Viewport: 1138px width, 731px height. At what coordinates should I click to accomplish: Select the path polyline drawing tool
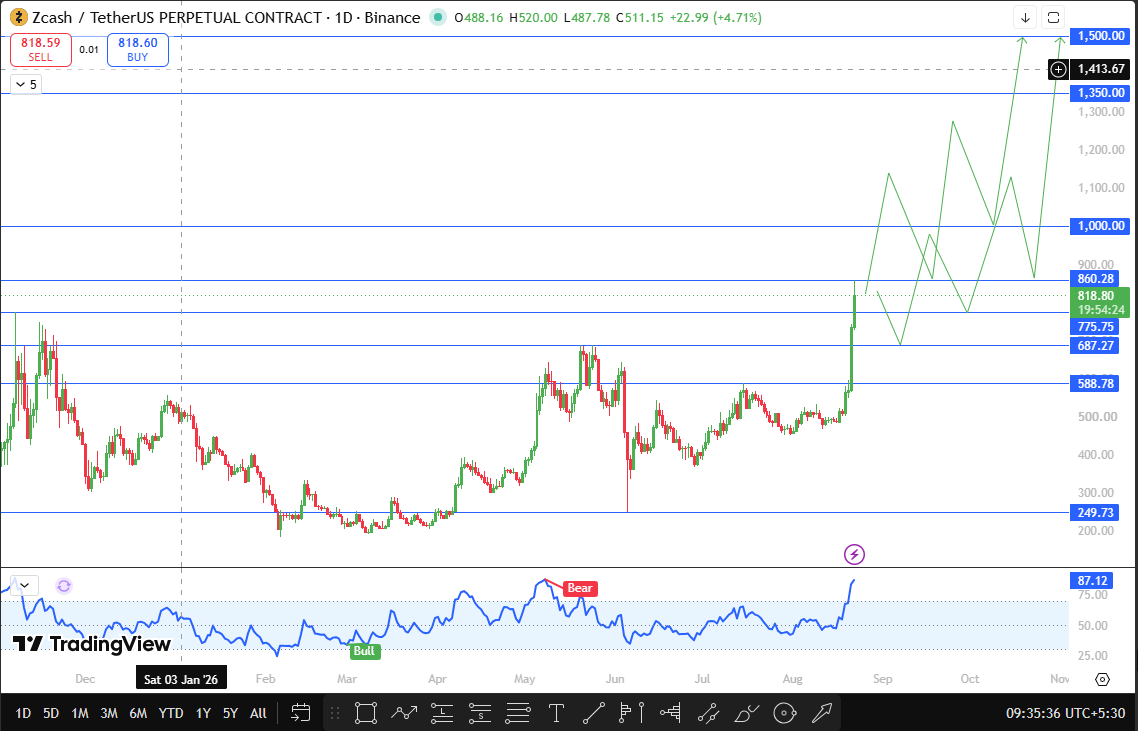[404, 713]
